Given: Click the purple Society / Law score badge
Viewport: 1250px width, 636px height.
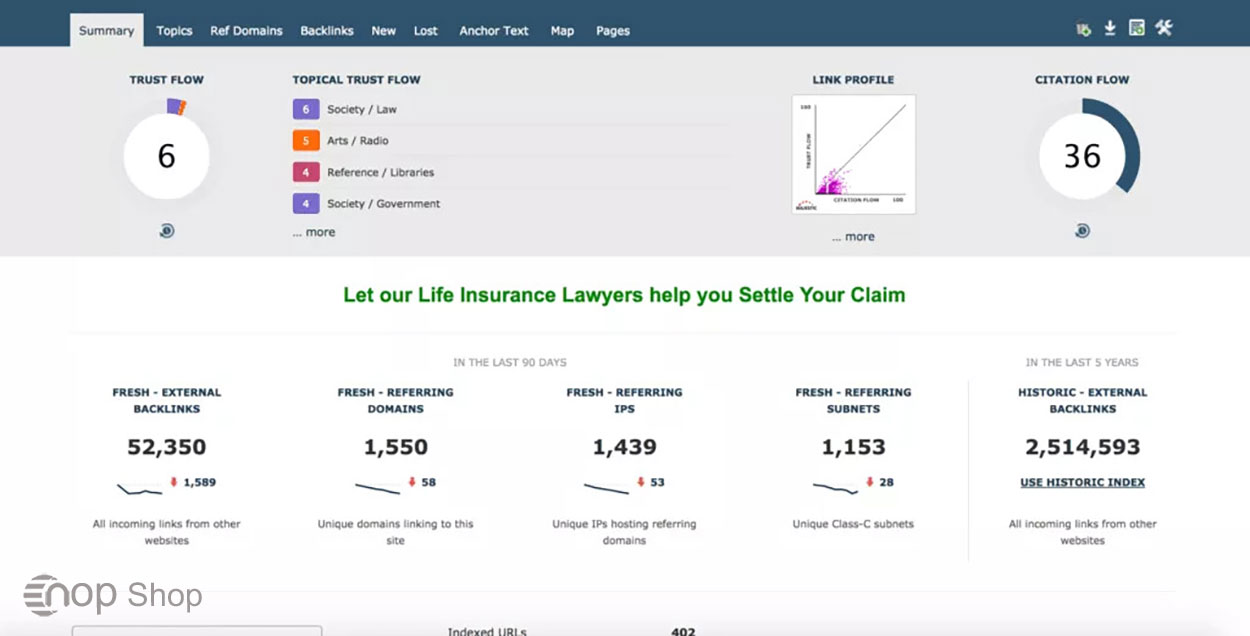Looking at the screenshot, I should pos(305,109).
